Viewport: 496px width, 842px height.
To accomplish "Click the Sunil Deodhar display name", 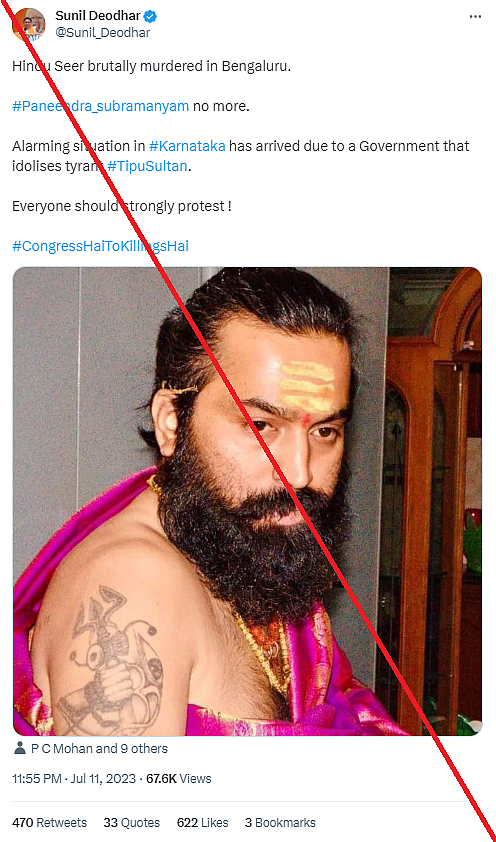I will click(98, 17).
